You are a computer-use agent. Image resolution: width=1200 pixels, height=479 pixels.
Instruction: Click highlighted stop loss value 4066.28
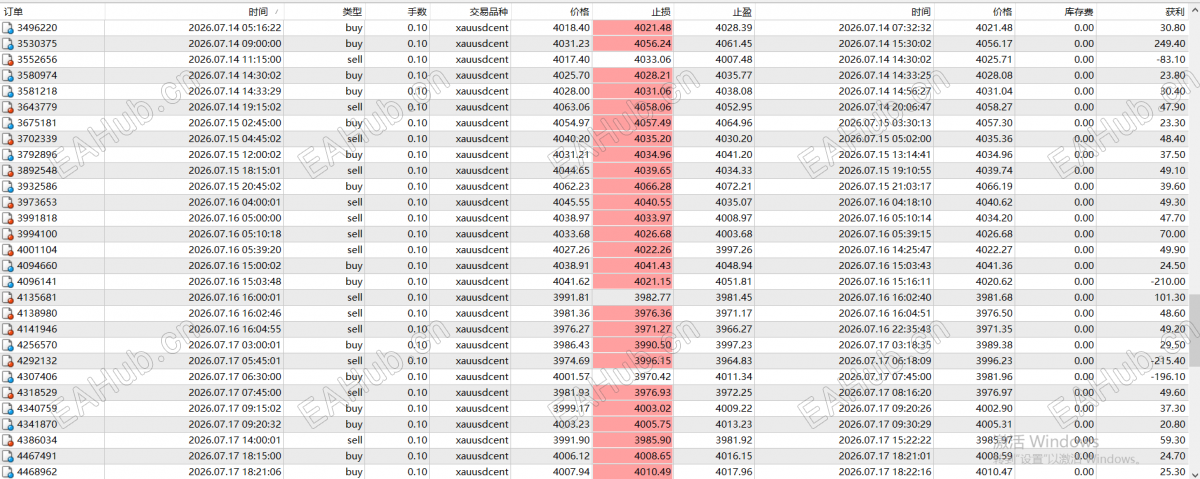pos(652,186)
